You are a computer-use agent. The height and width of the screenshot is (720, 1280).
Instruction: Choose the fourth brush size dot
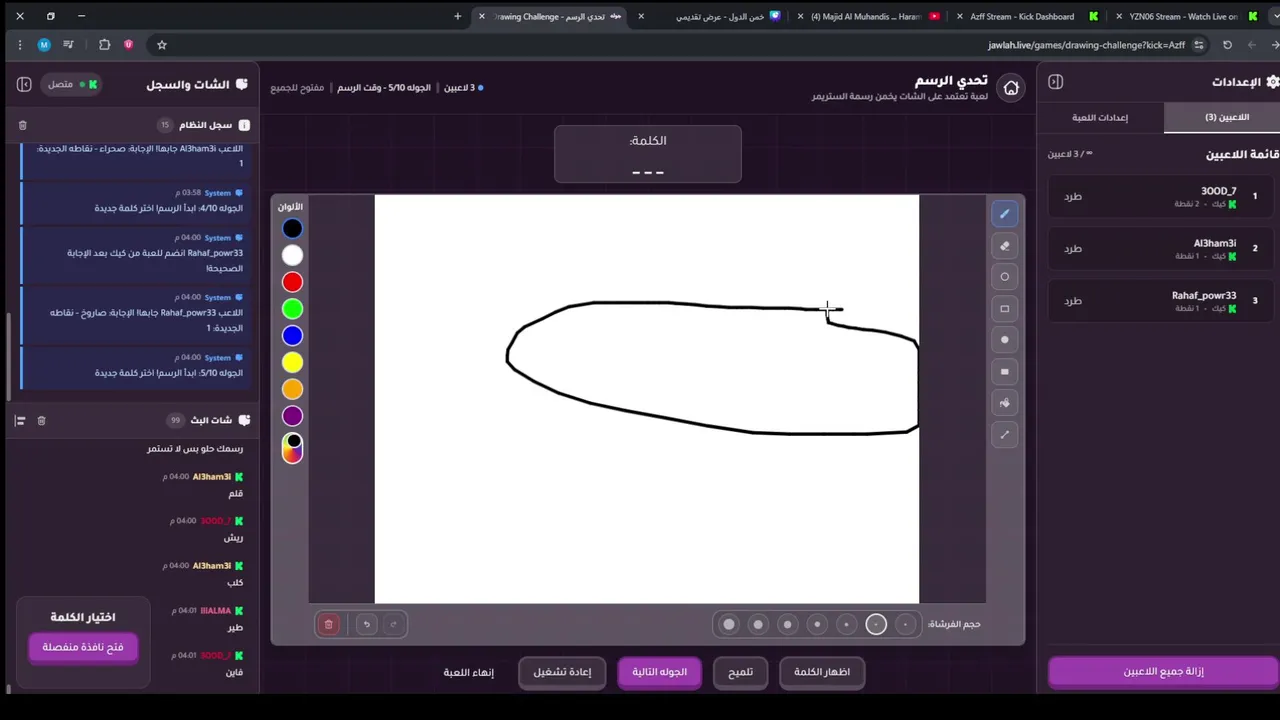tap(817, 624)
